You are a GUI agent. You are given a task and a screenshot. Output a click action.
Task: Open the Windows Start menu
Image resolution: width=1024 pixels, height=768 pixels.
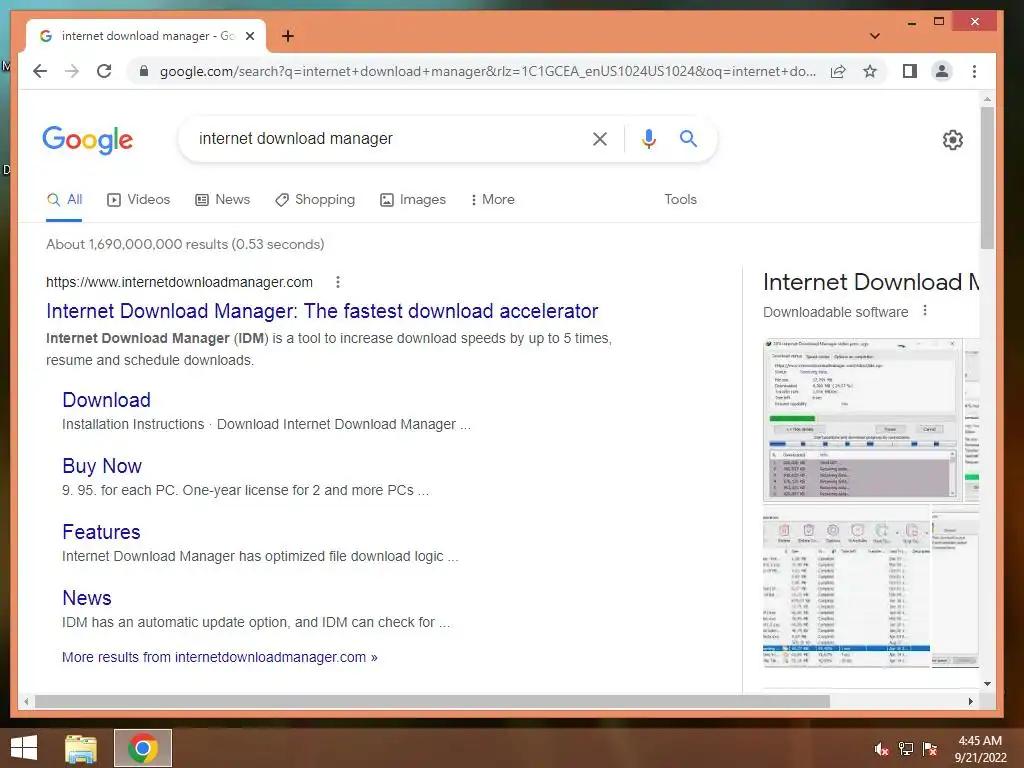click(24, 748)
